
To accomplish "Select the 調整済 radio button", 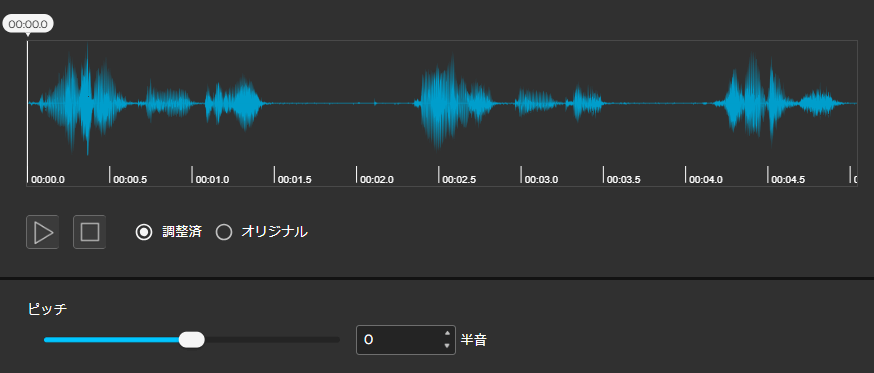I will tap(144, 232).
